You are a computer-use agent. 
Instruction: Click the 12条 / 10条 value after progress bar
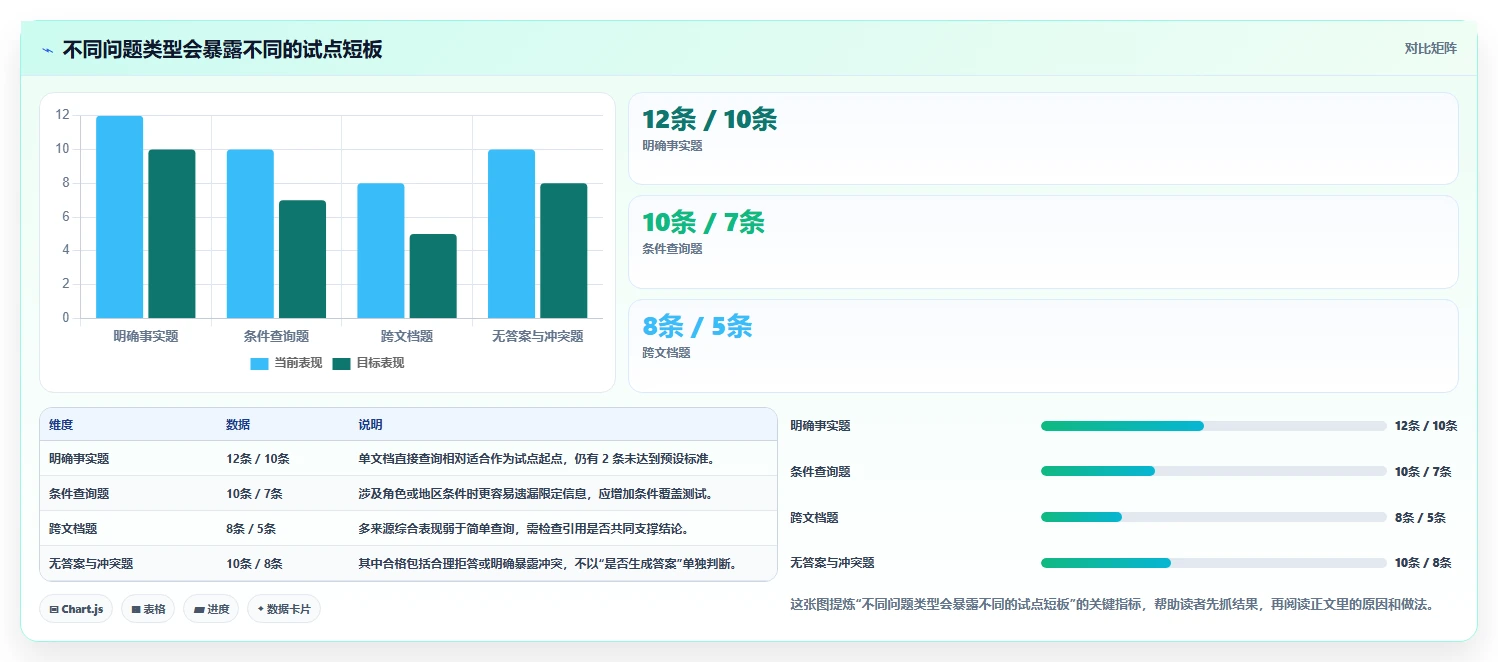[1426, 426]
